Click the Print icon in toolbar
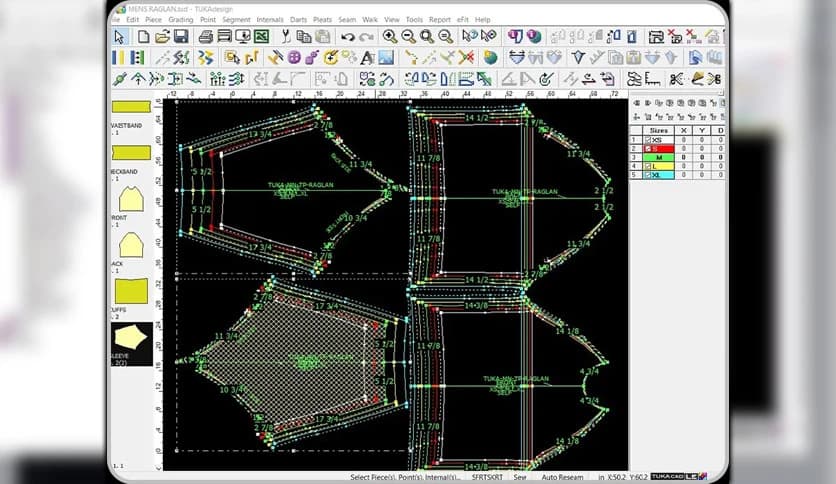The width and height of the screenshot is (836, 484). pyautogui.click(x=206, y=37)
